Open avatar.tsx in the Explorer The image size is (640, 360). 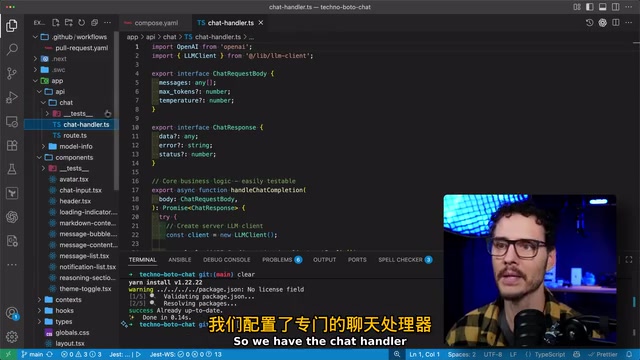click(x=73, y=179)
